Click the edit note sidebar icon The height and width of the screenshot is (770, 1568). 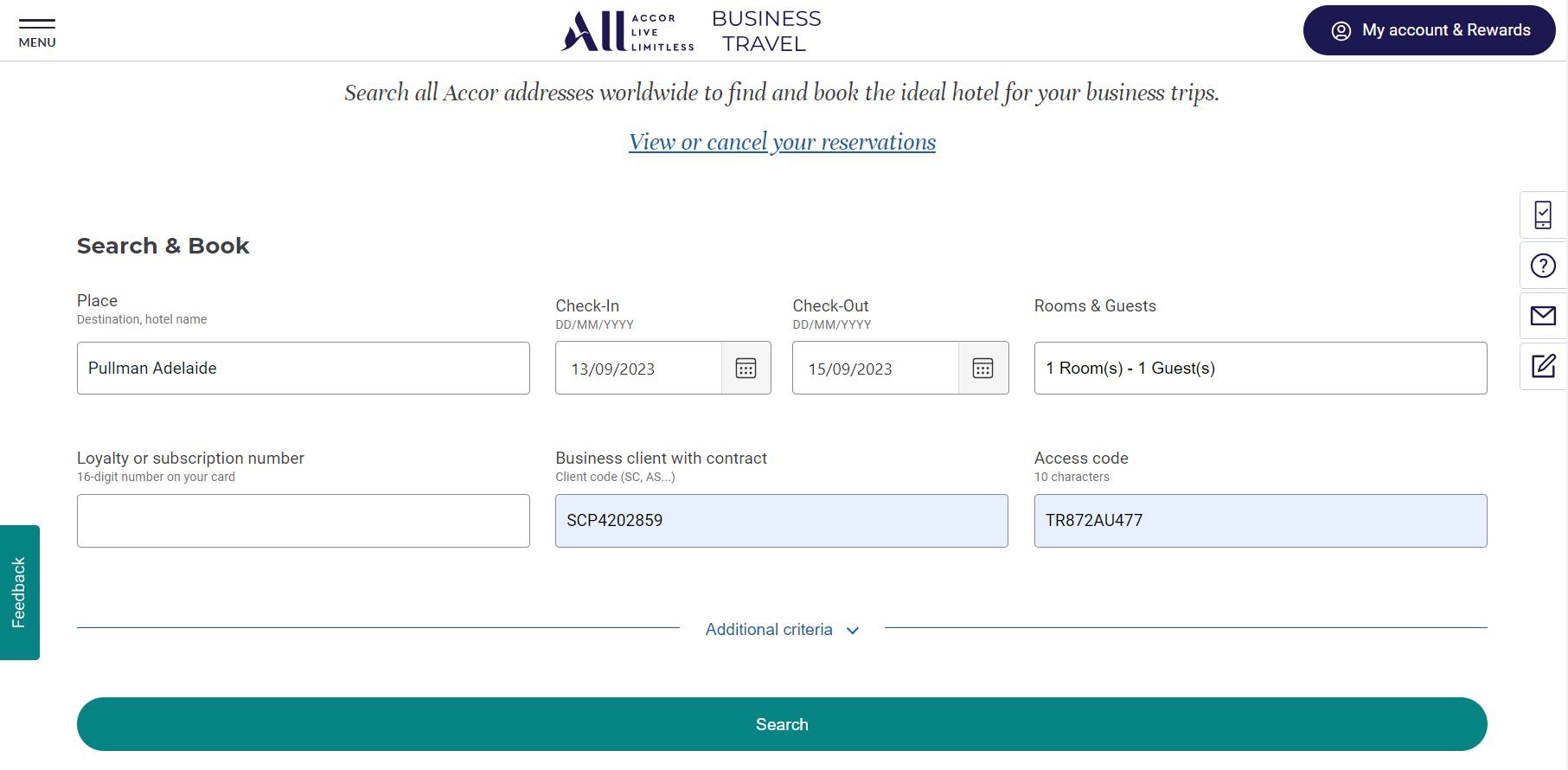[1543, 366]
